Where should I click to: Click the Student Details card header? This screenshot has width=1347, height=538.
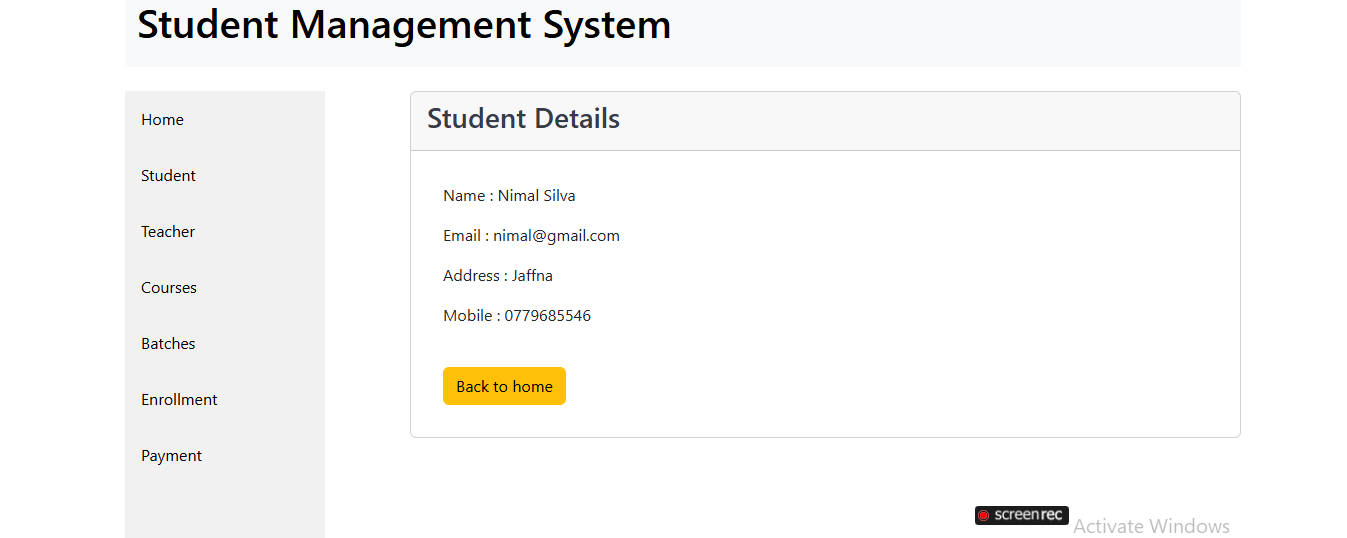coord(825,121)
